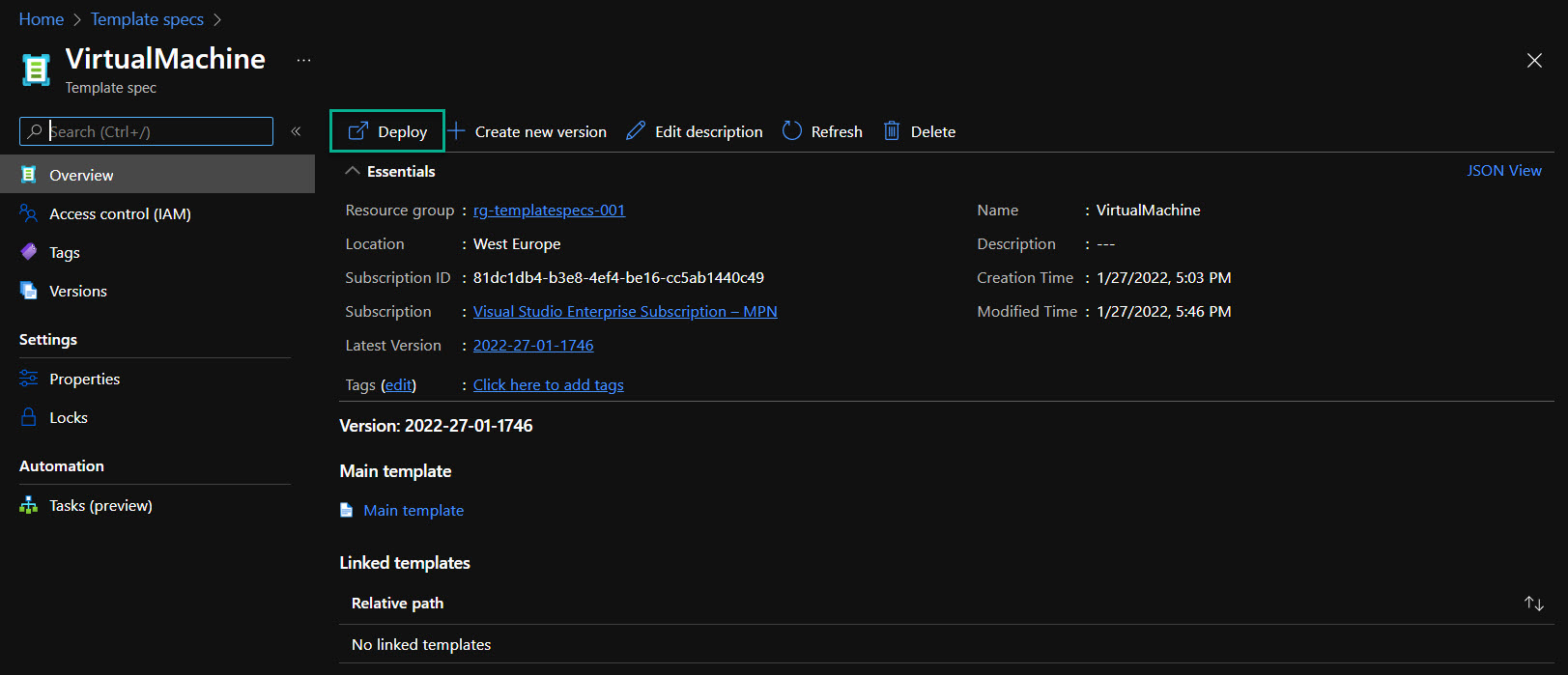Sort by Relative path arrows icon
The image size is (1568, 675).
pyautogui.click(x=1534, y=604)
